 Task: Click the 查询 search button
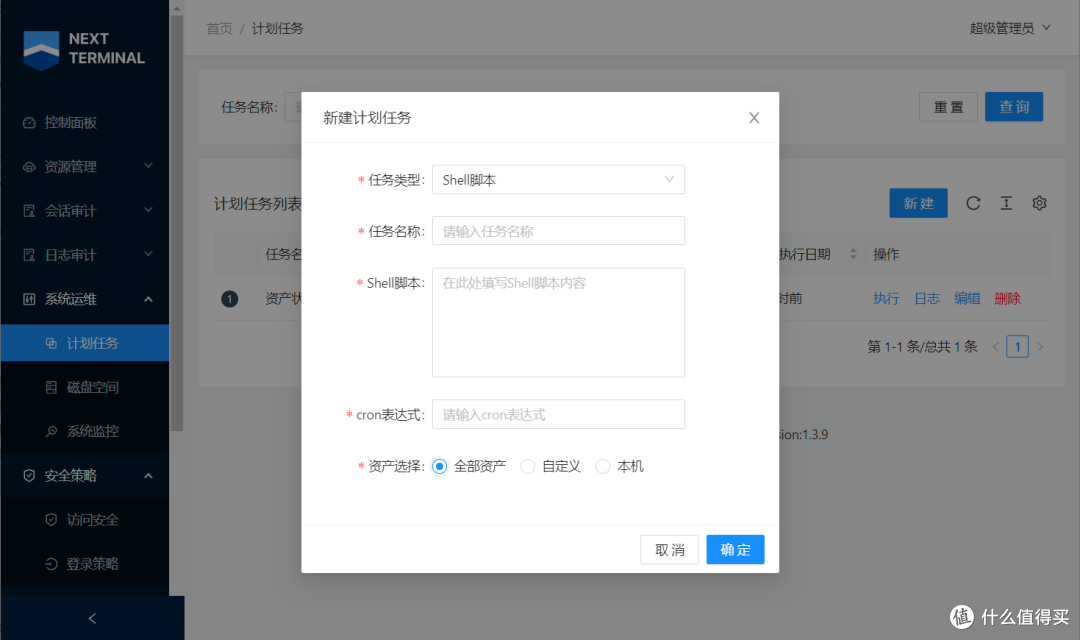(x=1014, y=107)
